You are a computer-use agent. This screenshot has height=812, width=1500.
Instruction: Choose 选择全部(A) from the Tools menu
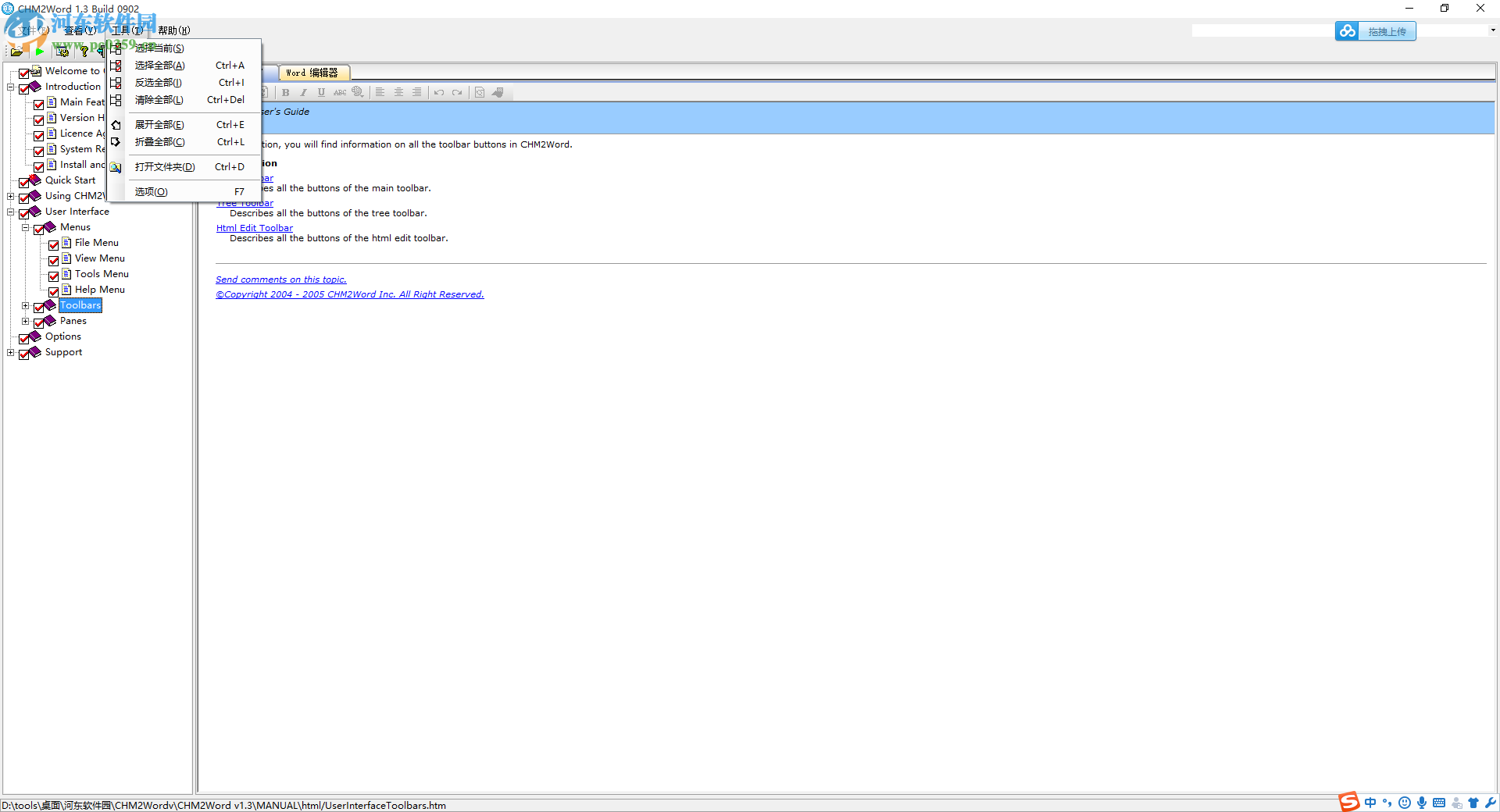184,66
